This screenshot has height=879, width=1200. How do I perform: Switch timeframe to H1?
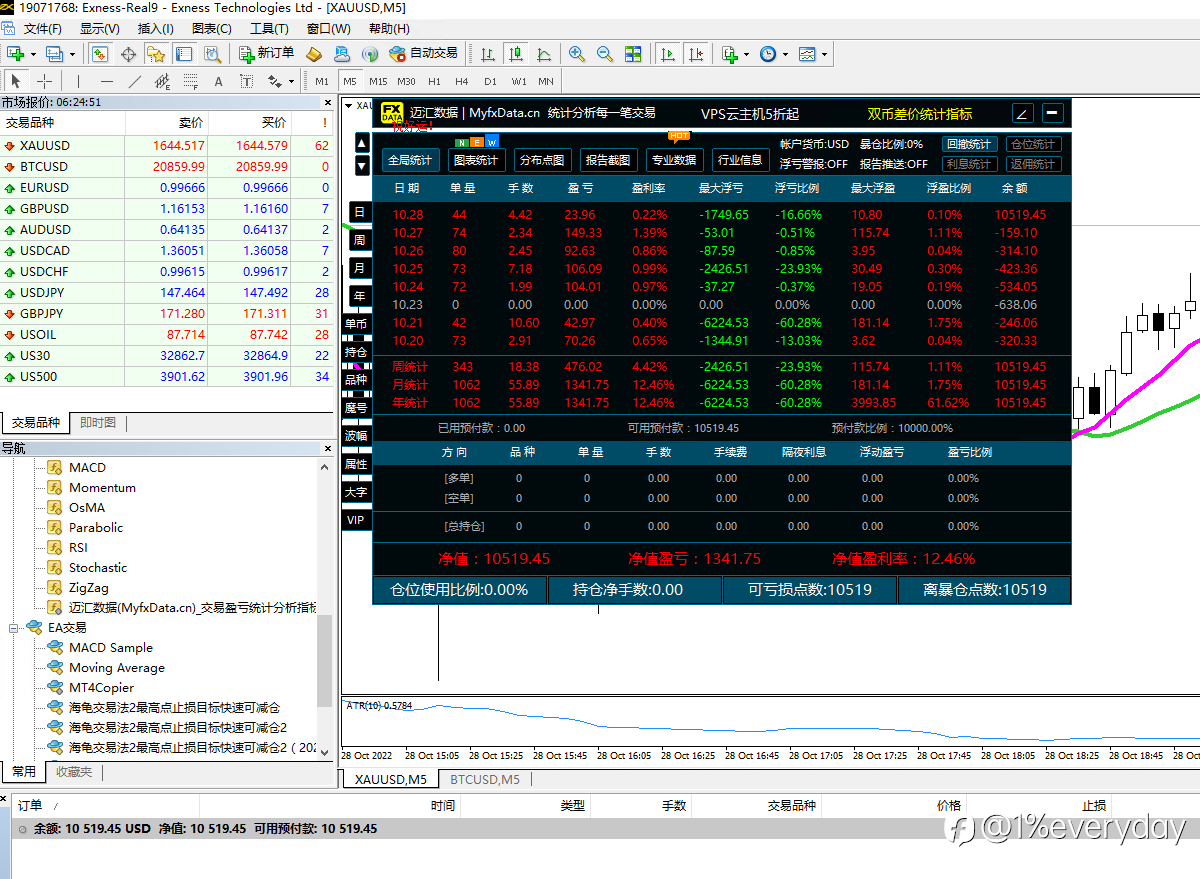433,81
